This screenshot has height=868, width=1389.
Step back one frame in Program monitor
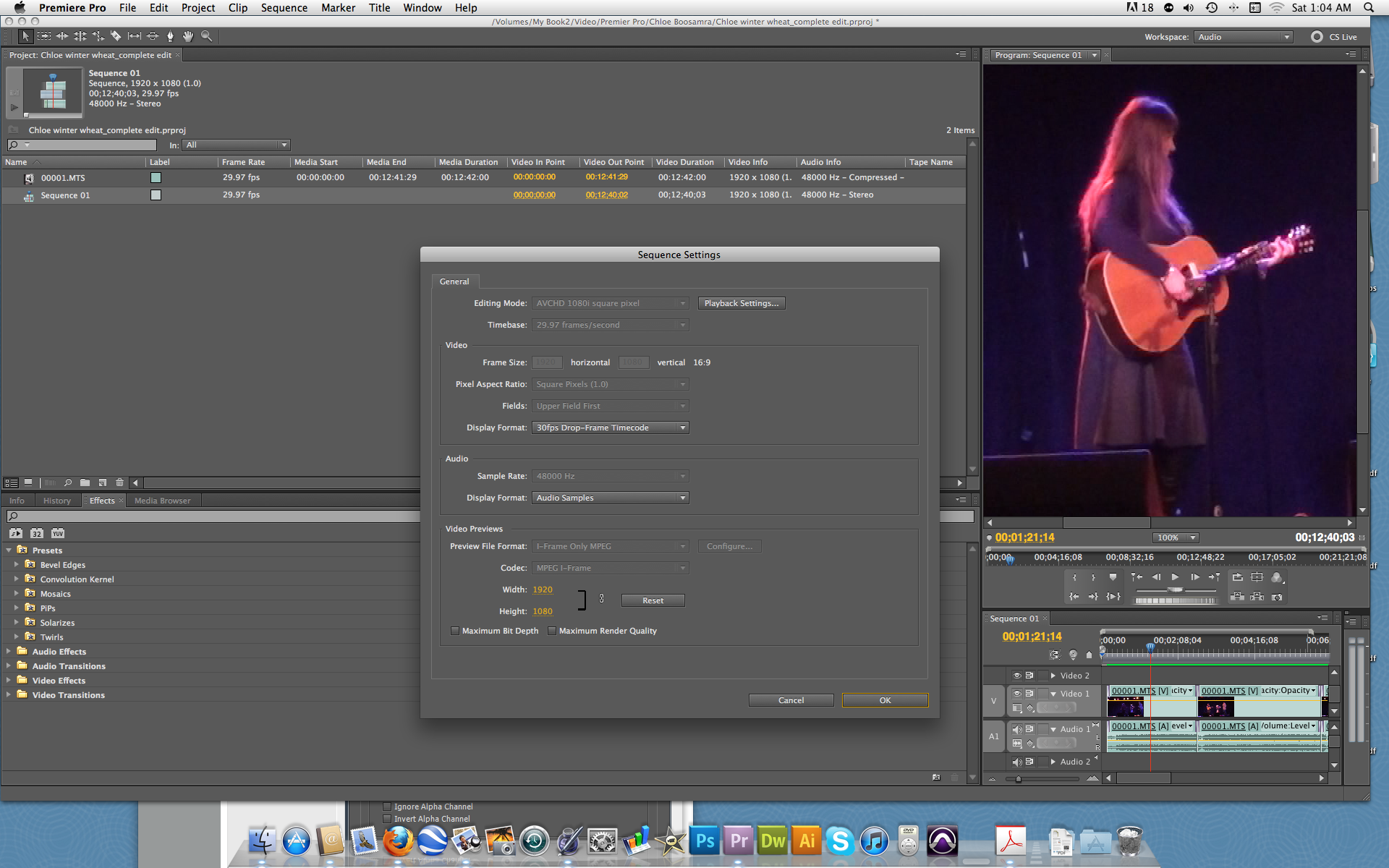(x=1156, y=577)
